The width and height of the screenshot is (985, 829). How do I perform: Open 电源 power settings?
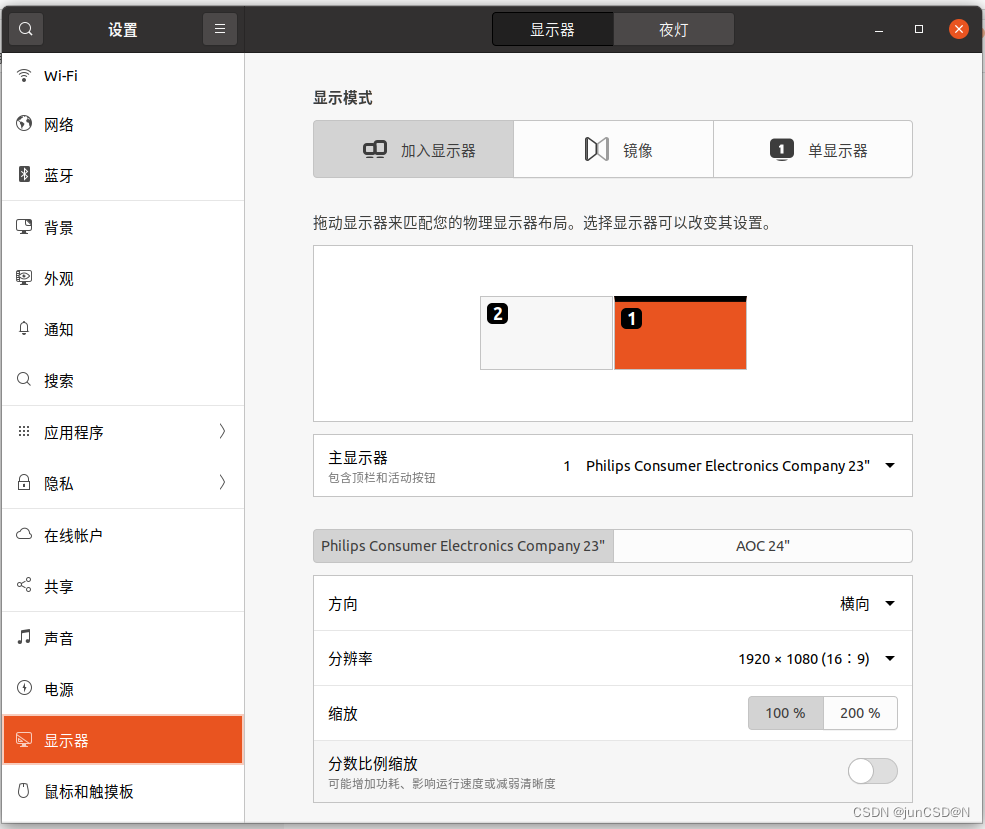[x=123, y=689]
